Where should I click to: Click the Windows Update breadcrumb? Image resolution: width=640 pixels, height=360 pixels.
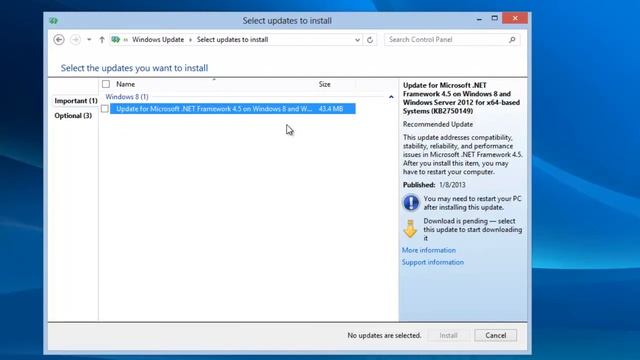(158, 40)
